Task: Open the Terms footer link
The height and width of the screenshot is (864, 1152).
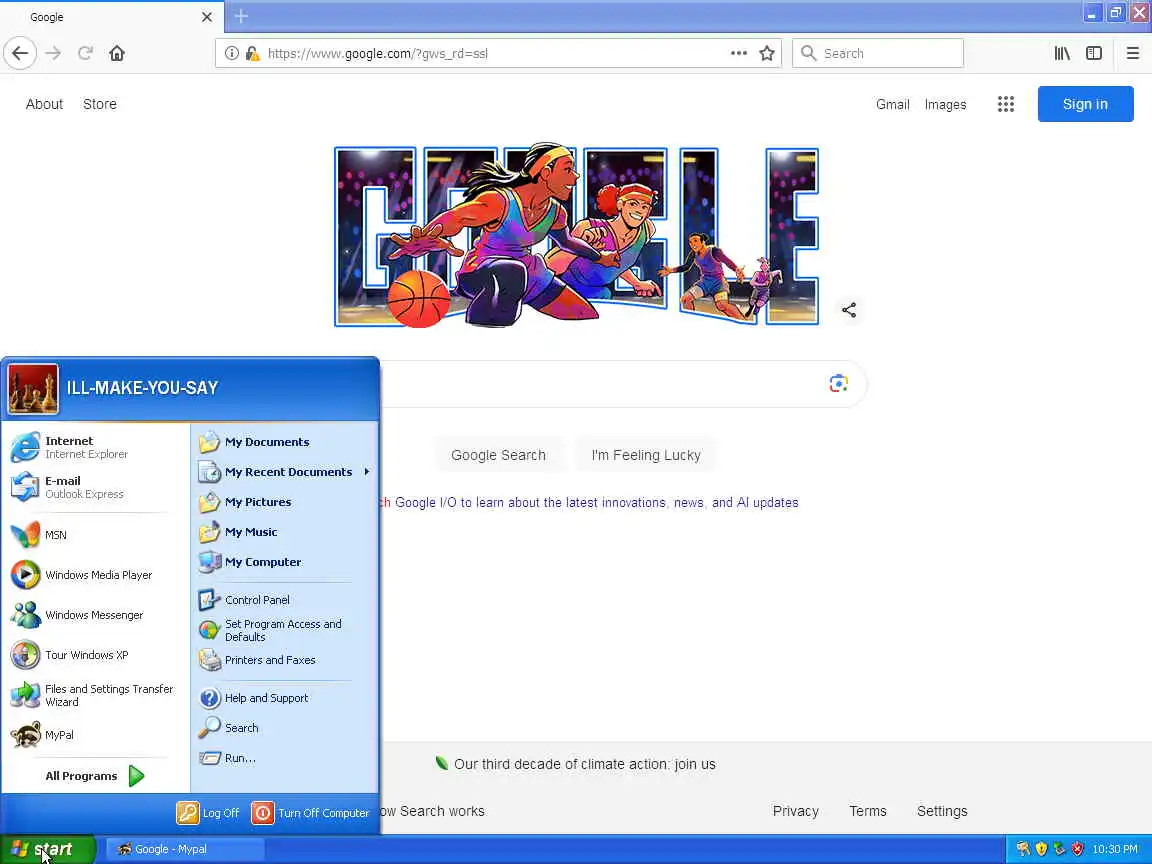Action: [868, 811]
